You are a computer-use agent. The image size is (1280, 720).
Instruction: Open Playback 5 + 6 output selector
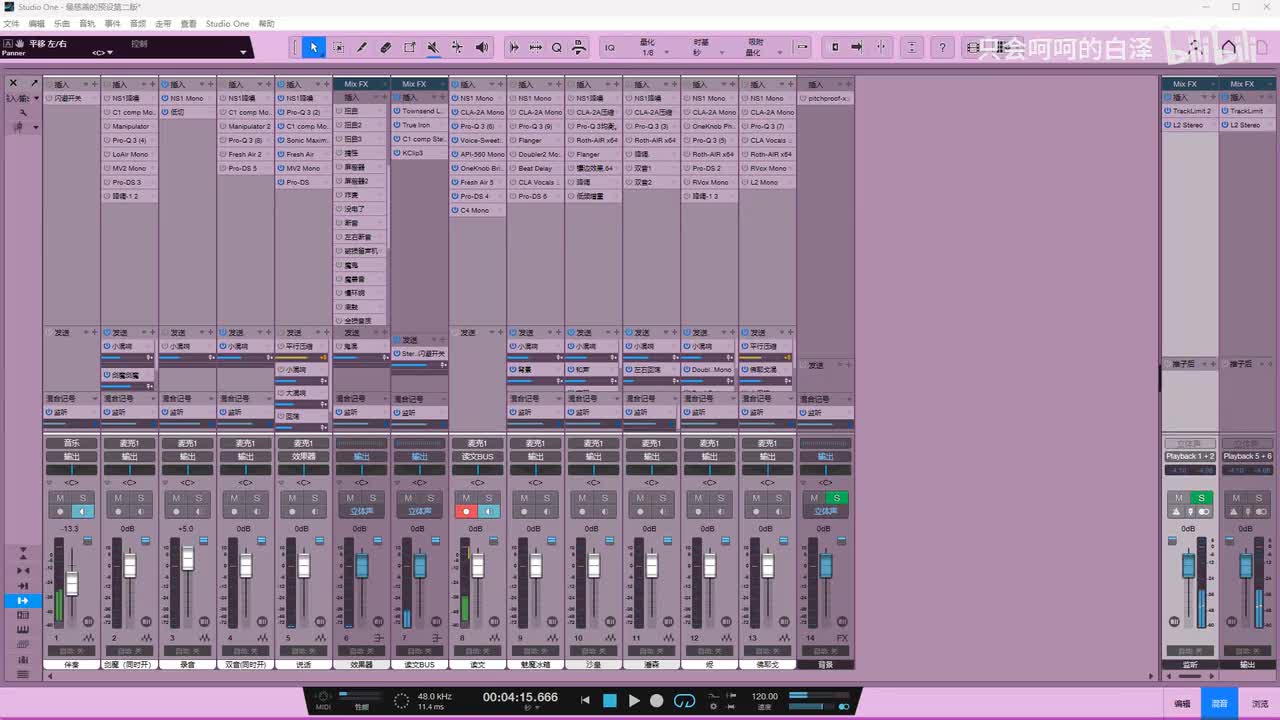(1247, 456)
